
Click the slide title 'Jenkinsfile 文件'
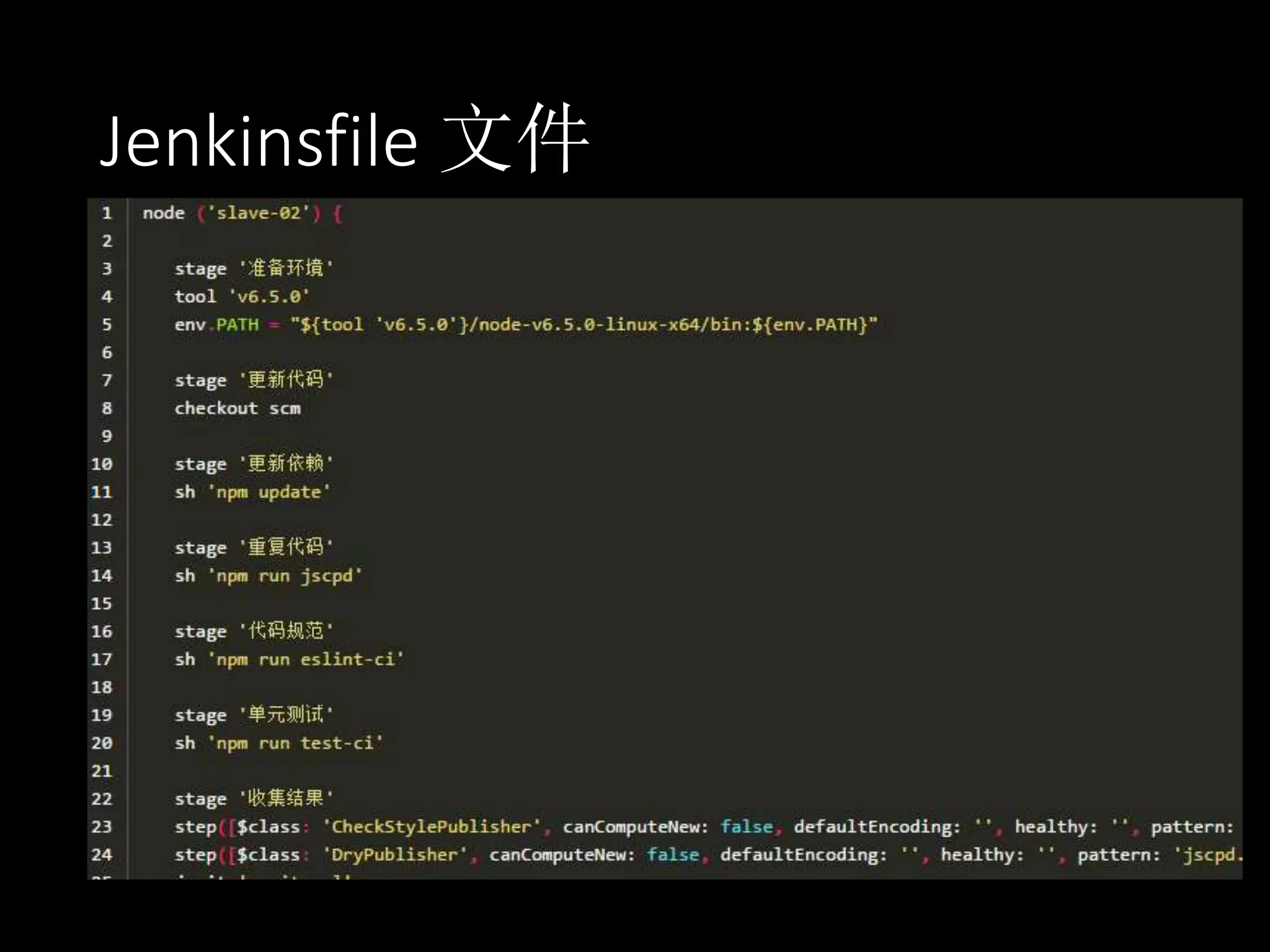tap(344, 139)
